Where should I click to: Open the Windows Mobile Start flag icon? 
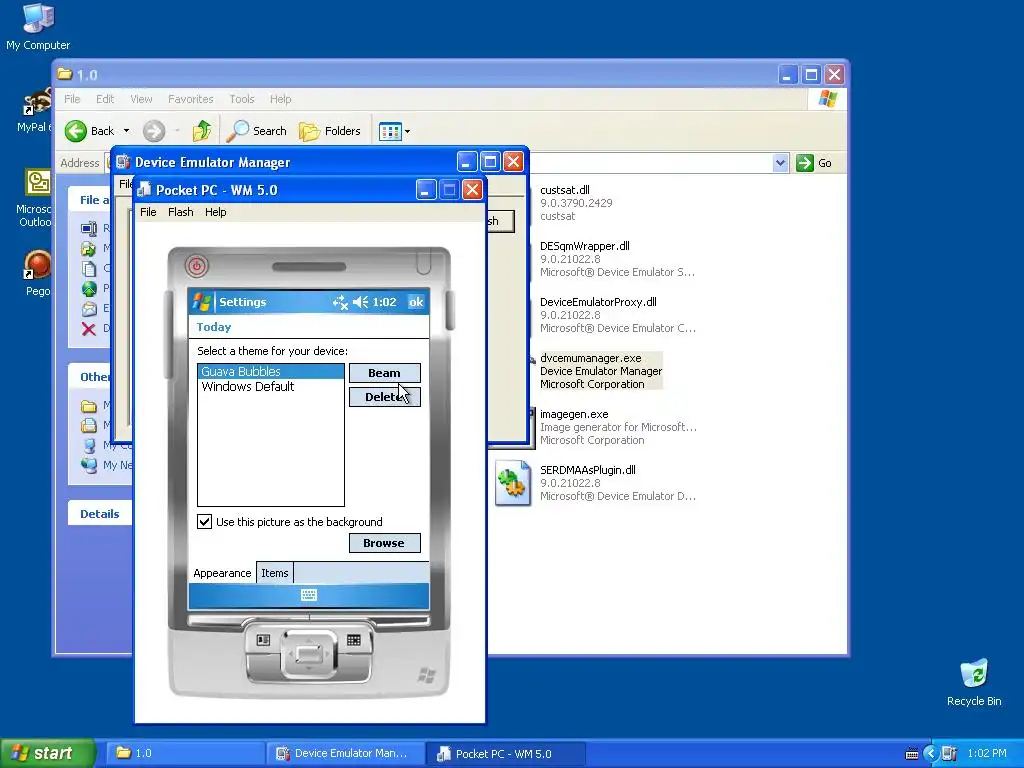[202, 302]
